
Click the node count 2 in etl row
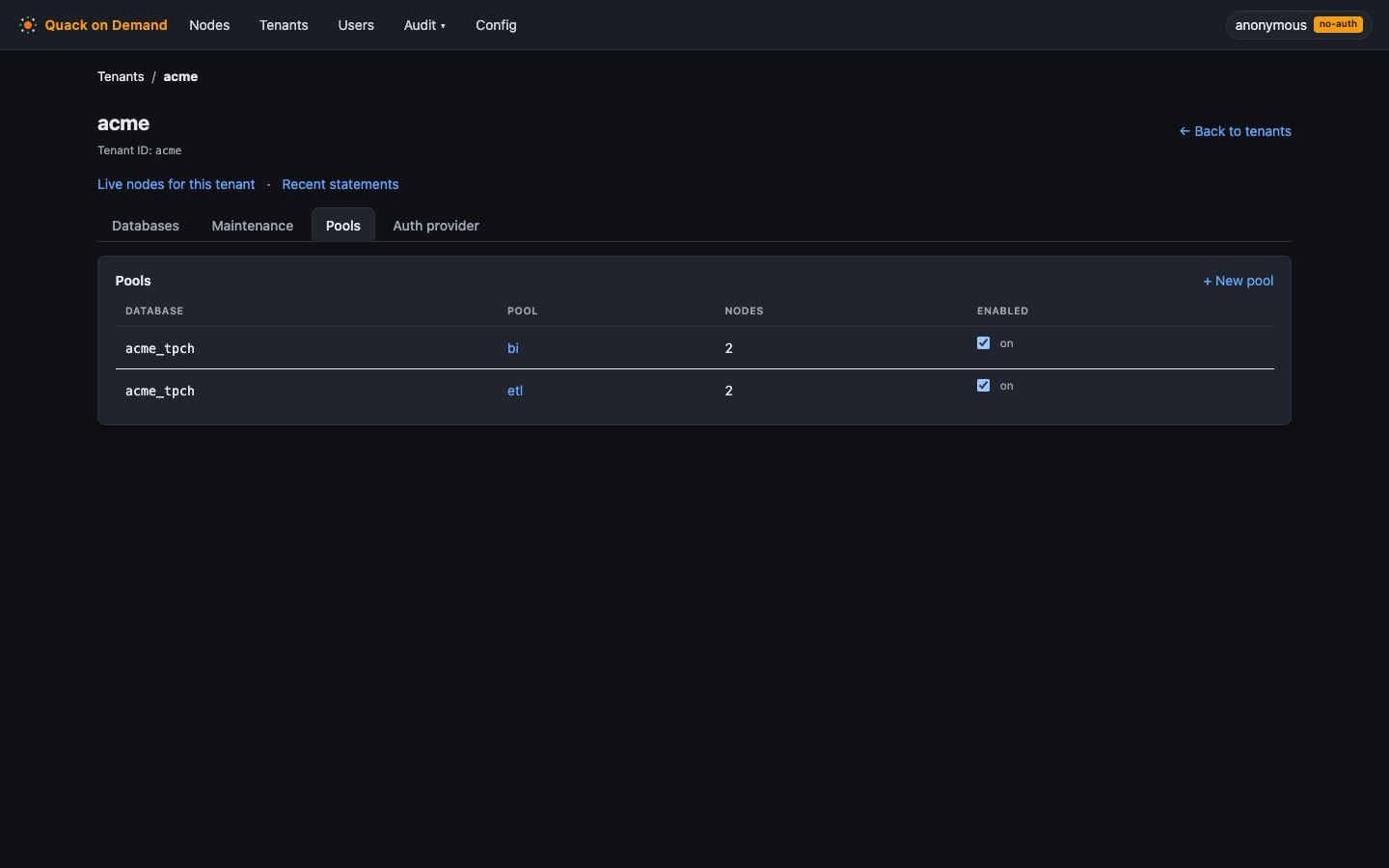(x=729, y=391)
